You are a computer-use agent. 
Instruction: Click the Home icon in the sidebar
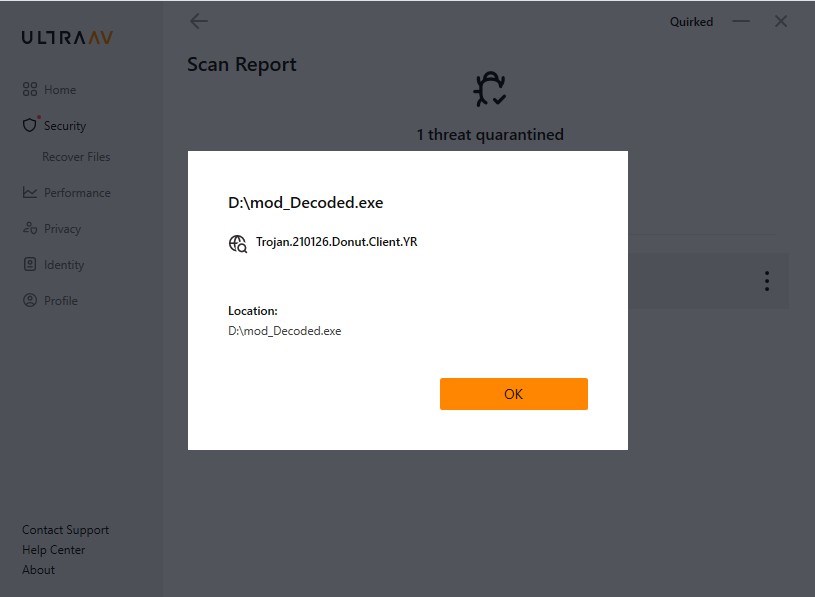[30, 90]
